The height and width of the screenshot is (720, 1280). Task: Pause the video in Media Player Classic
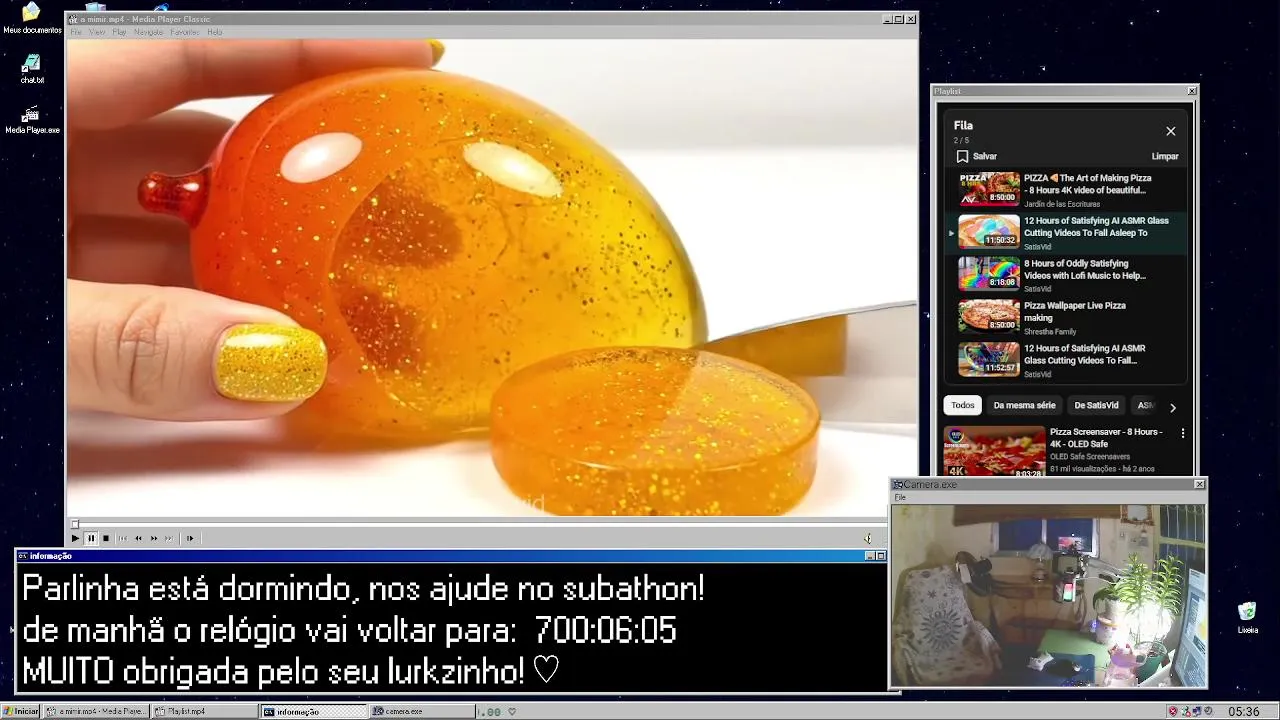[91, 538]
